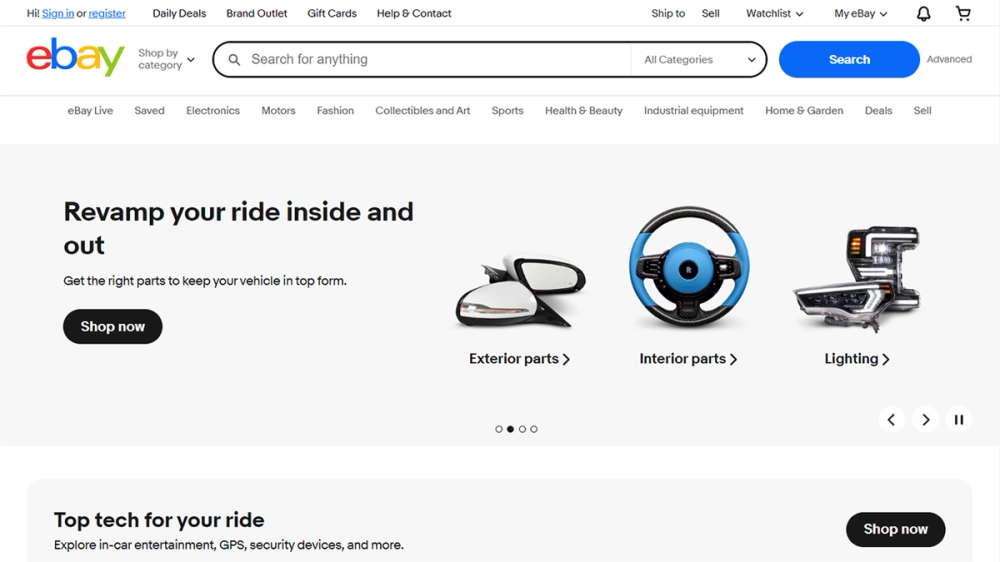Open the Sports category

507,110
